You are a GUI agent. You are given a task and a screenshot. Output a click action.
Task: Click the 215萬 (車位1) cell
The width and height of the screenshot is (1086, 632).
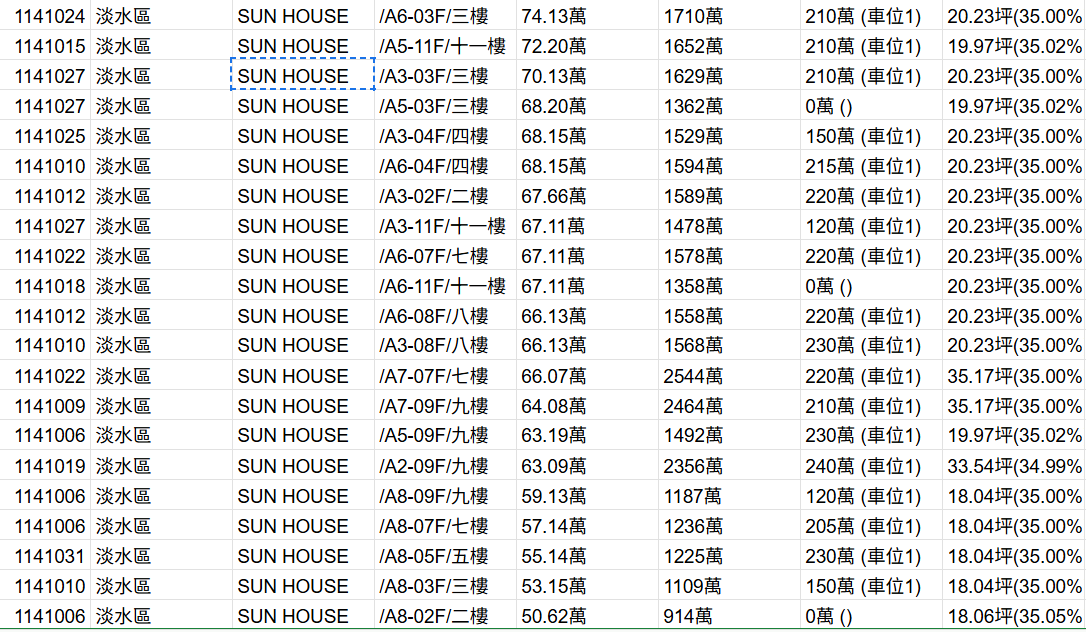point(871,165)
